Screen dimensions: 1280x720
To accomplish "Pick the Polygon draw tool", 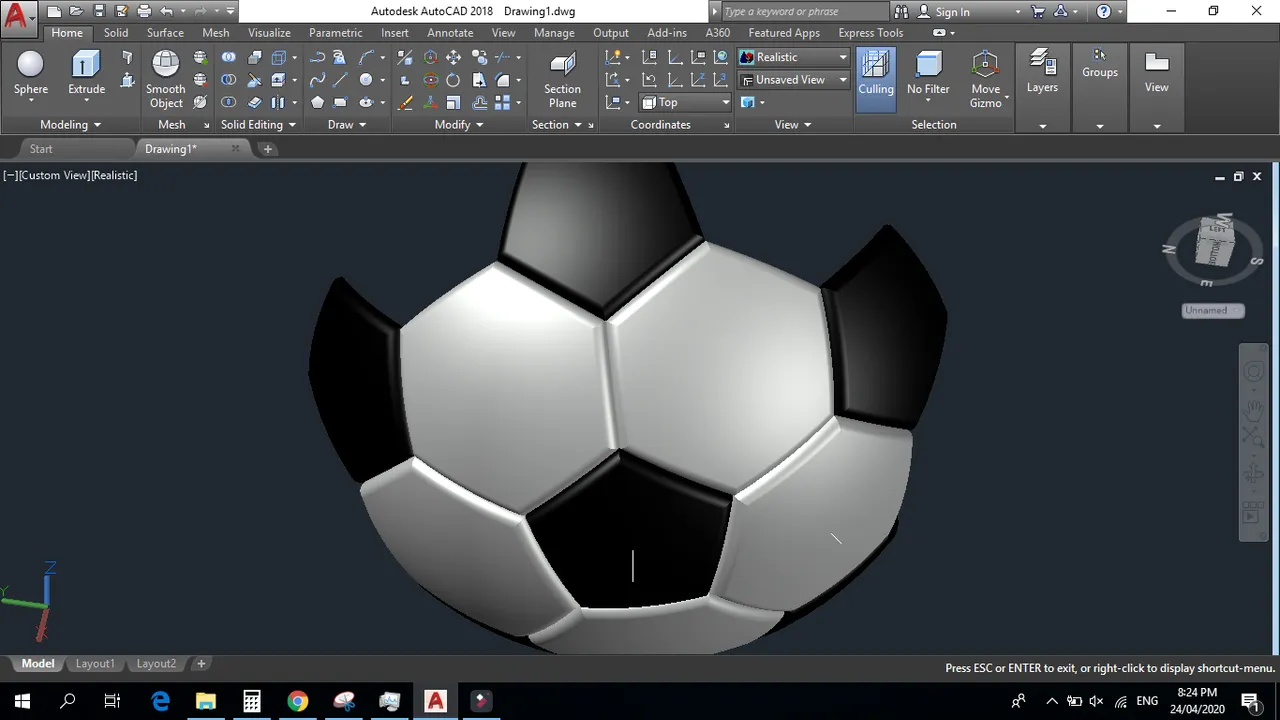I will pos(317,102).
